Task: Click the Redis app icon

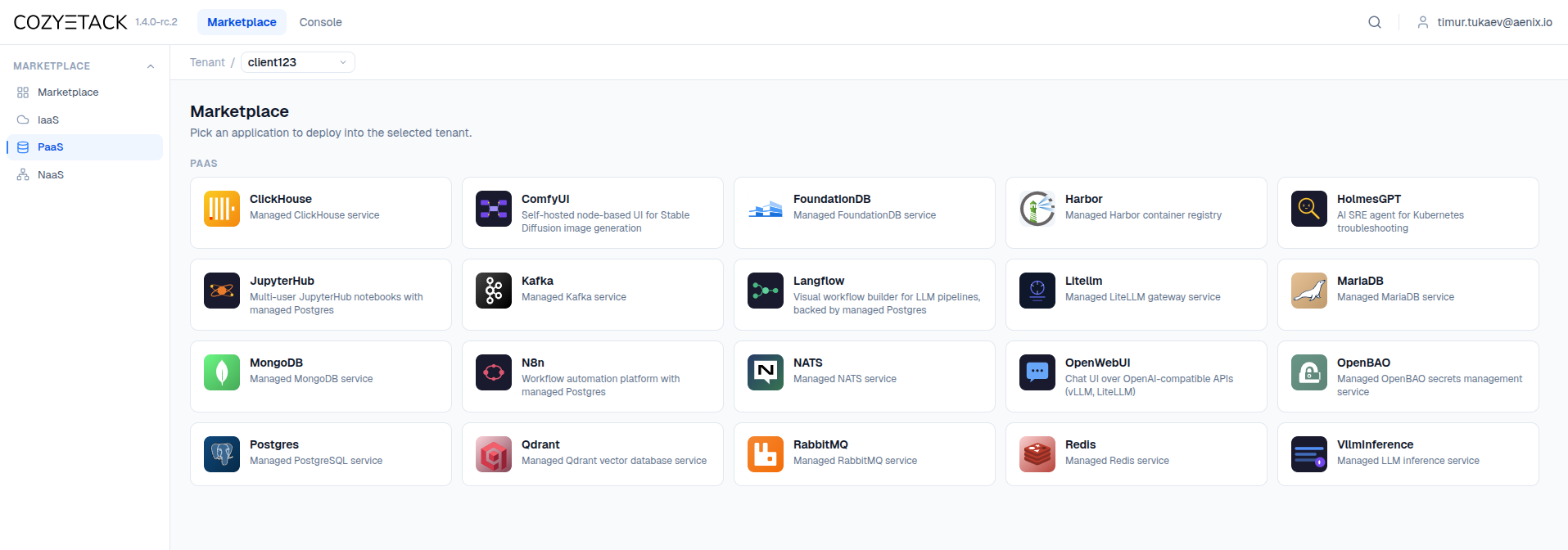Action: (x=1037, y=454)
